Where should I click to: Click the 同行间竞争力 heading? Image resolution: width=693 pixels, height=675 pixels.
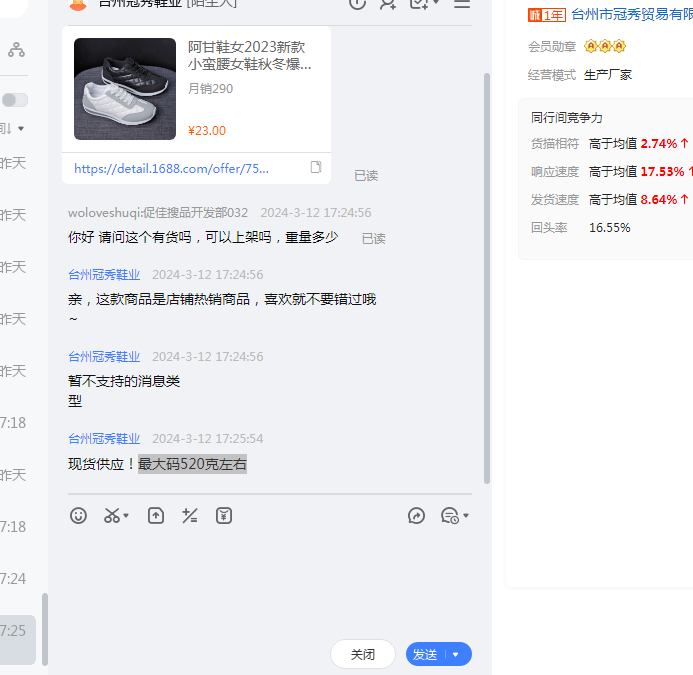[567, 118]
